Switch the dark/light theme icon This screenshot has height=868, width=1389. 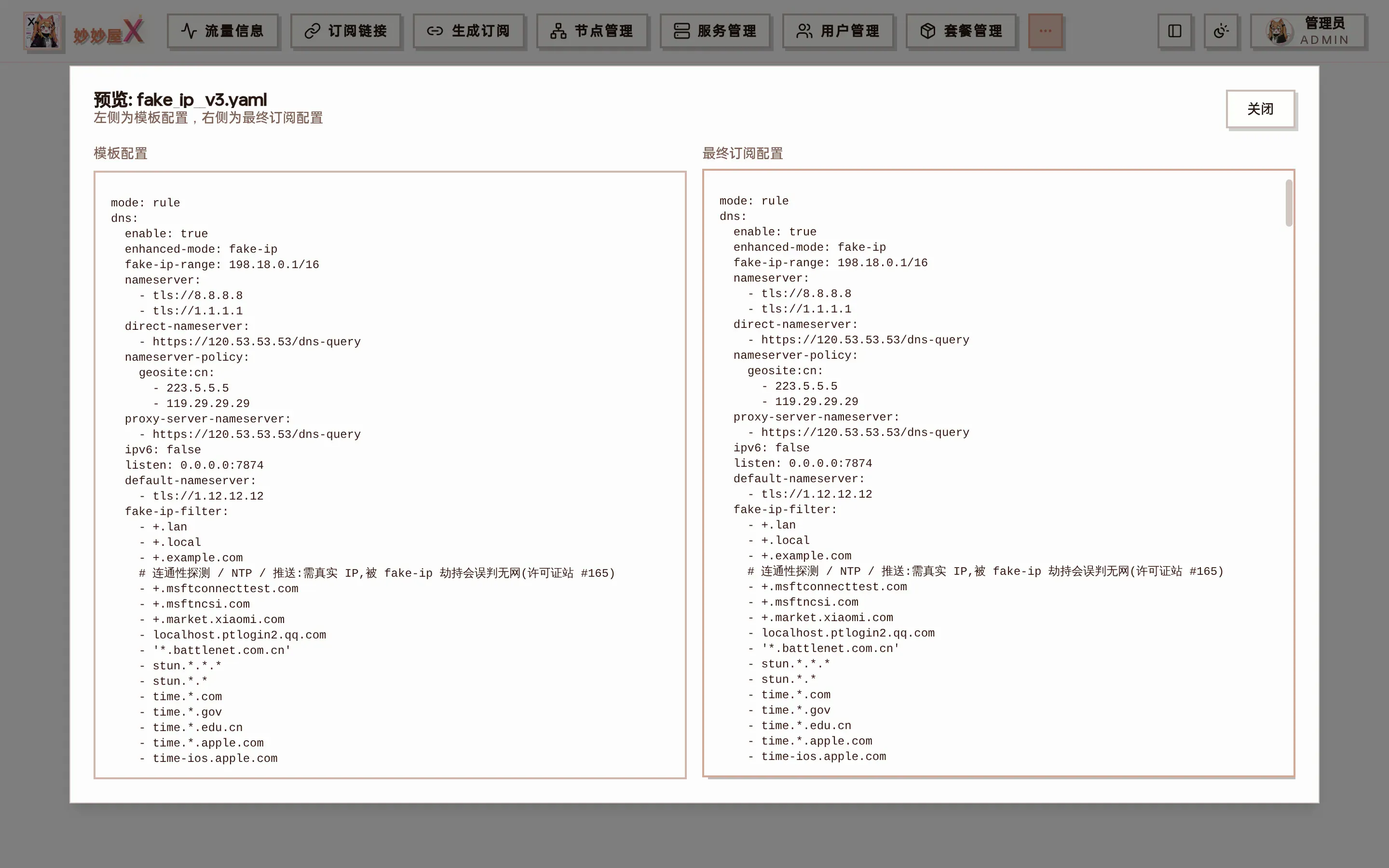tap(1221, 31)
